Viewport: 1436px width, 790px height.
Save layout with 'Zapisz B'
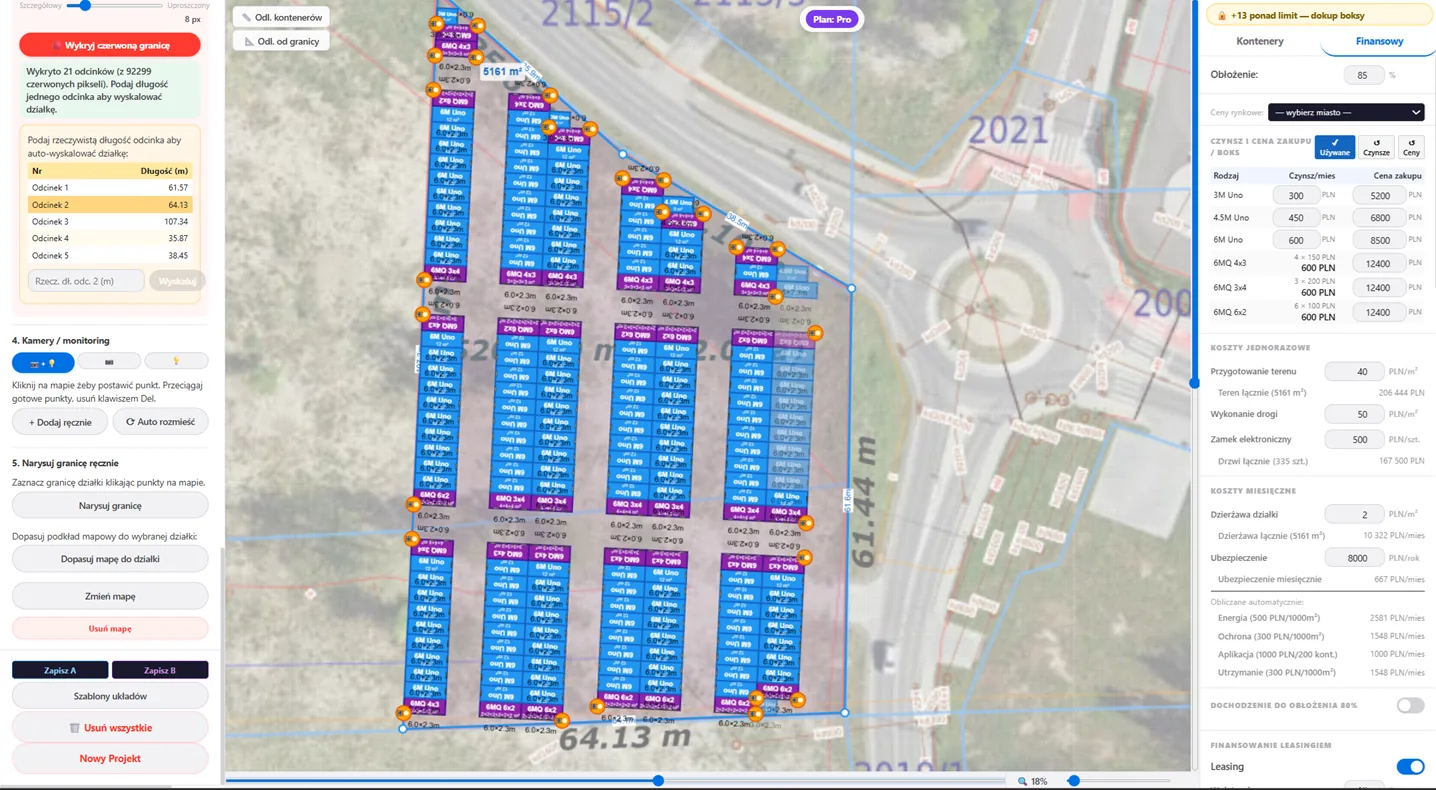pos(160,670)
